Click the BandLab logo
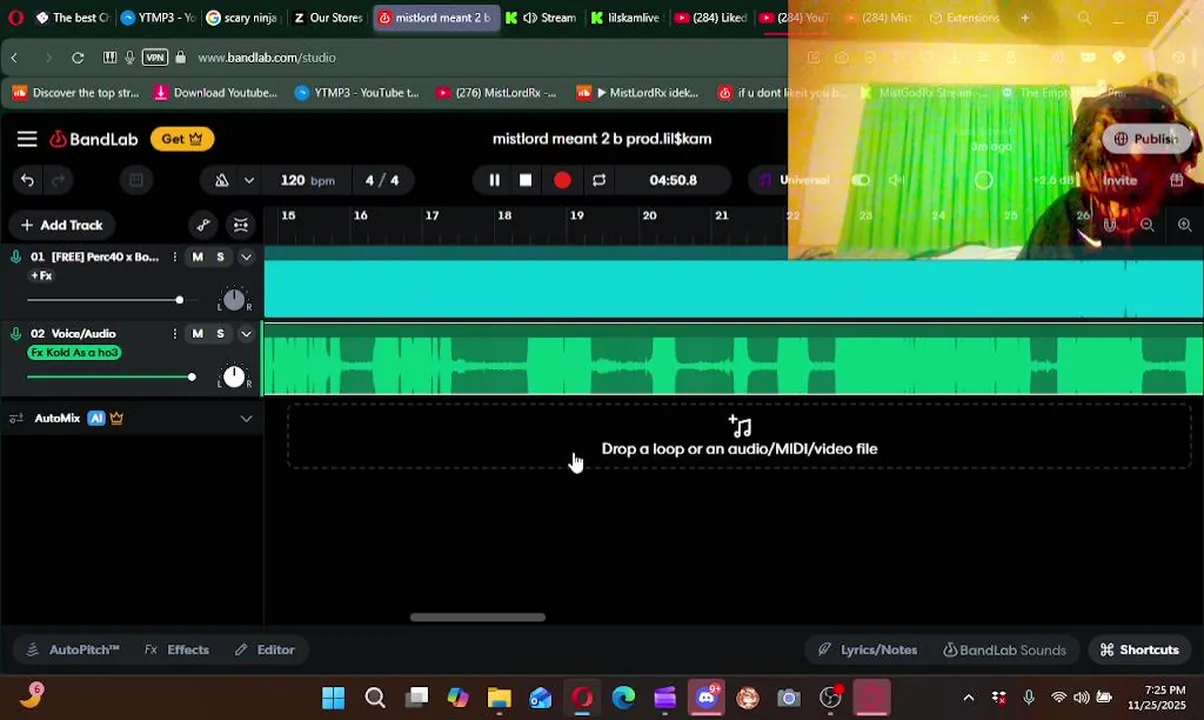 click(x=94, y=139)
